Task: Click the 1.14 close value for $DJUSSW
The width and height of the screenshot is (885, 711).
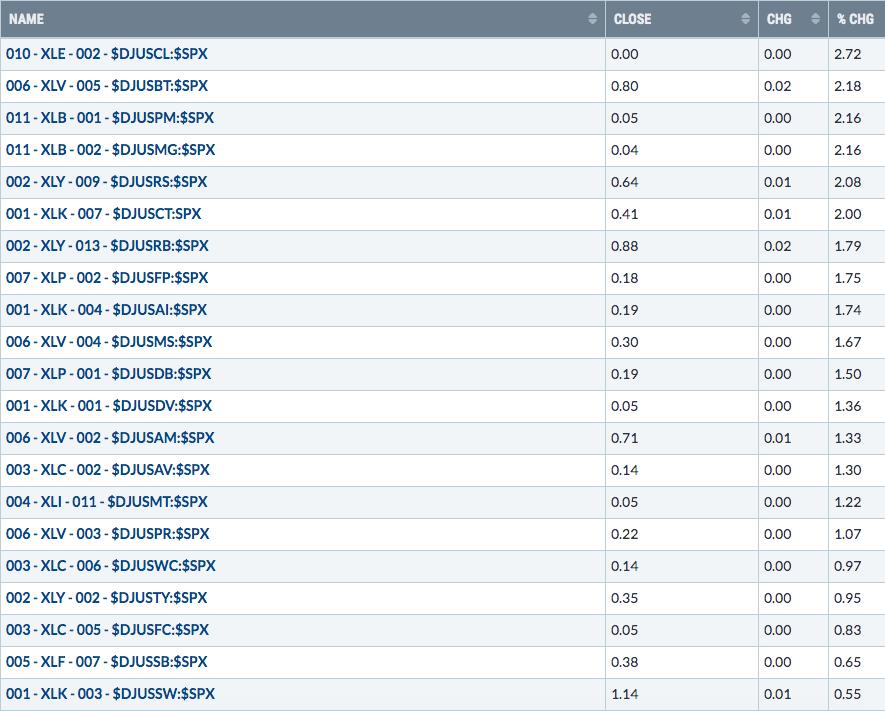Action: (x=624, y=694)
